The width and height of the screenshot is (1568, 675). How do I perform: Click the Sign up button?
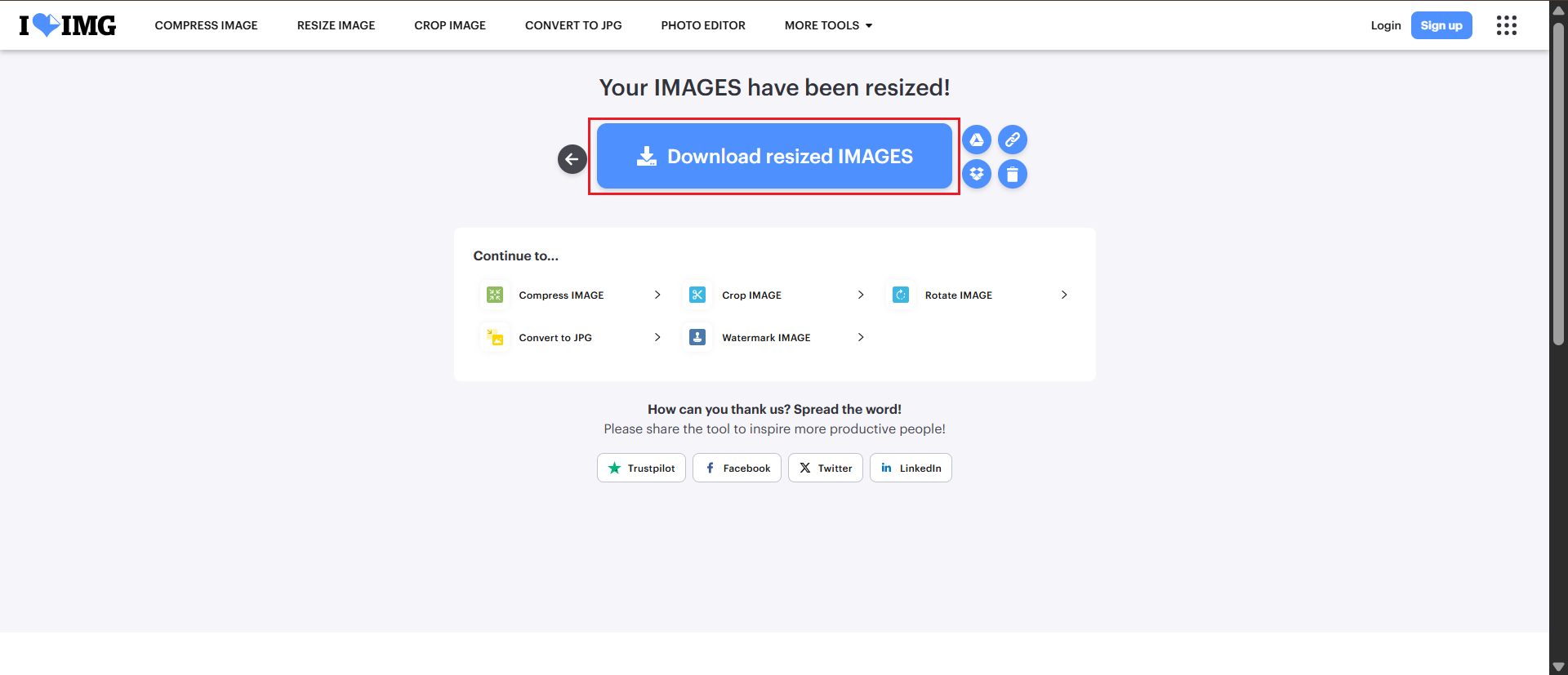click(x=1441, y=25)
